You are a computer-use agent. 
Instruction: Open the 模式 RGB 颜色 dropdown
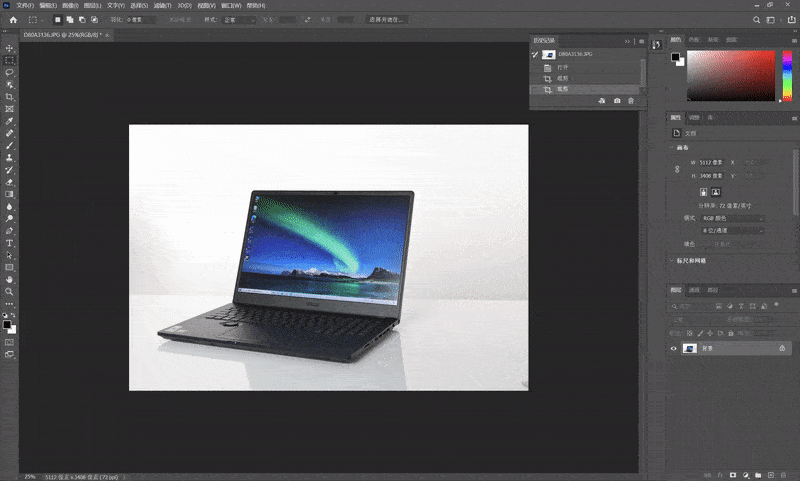tap(732, 217)
